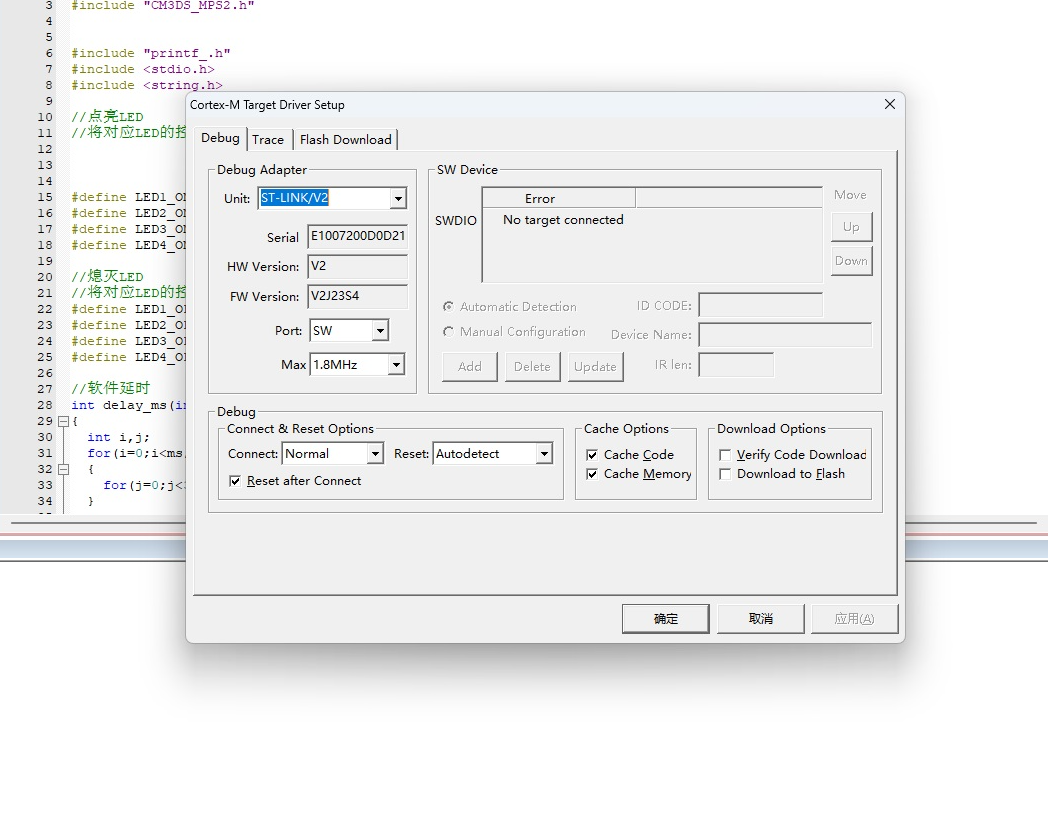Open the Flash Download tab
The height and width of the screenshot is (819, 1048).
click(x=345, y=139)
